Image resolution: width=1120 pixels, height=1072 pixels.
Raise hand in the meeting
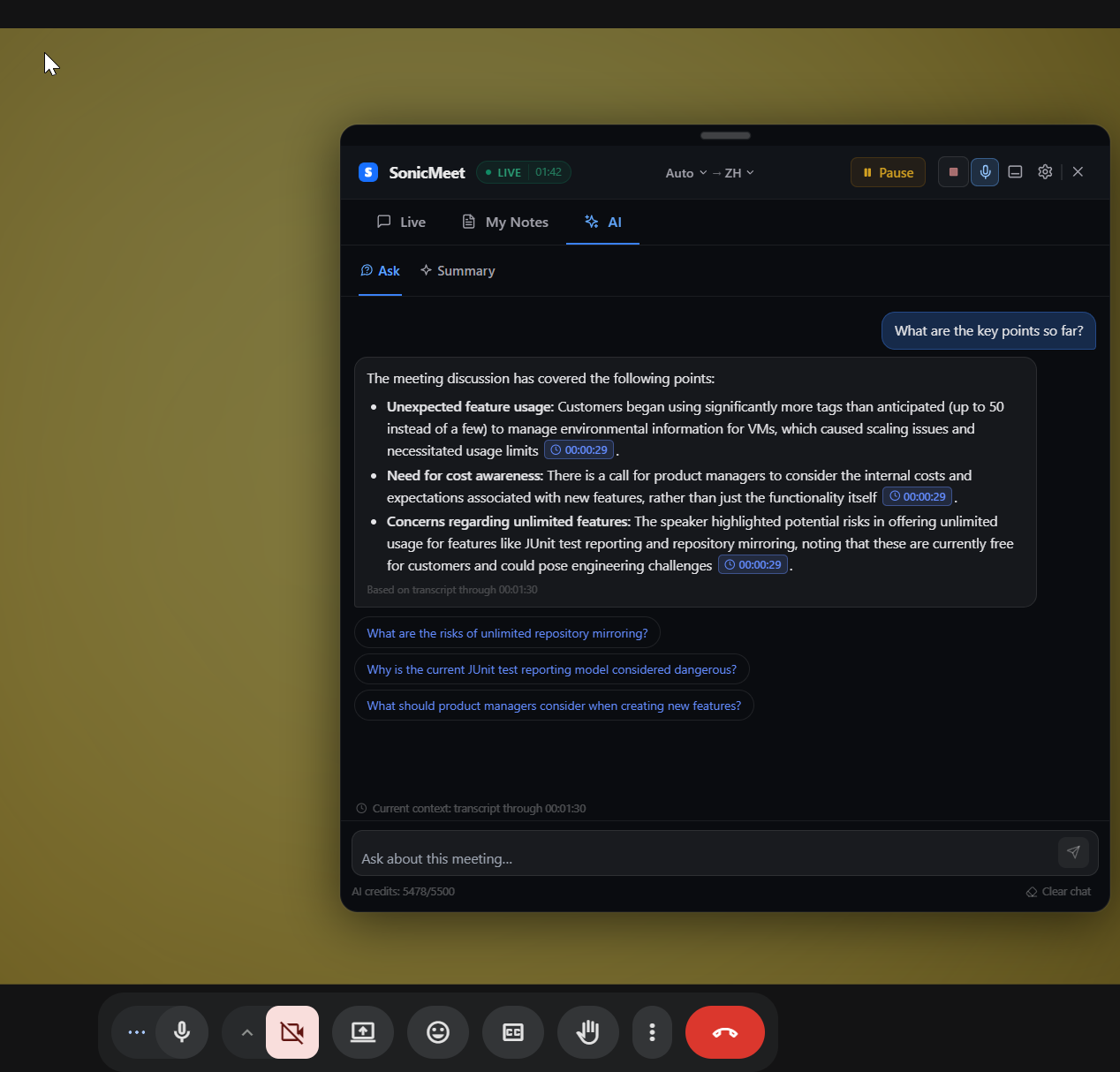(x=588, y=1032)
